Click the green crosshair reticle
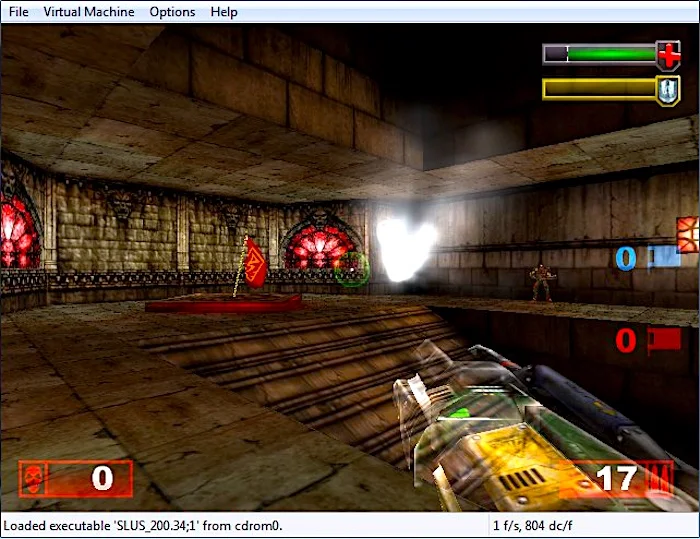This screenshot has width=700, height=539. pyautogui.click(x=352, y=269)
